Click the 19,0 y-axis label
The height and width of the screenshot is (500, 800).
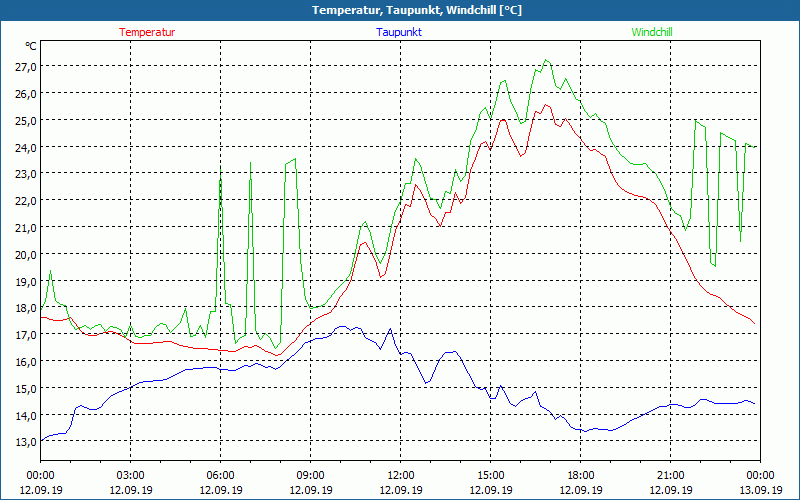(x=26, y=282)
